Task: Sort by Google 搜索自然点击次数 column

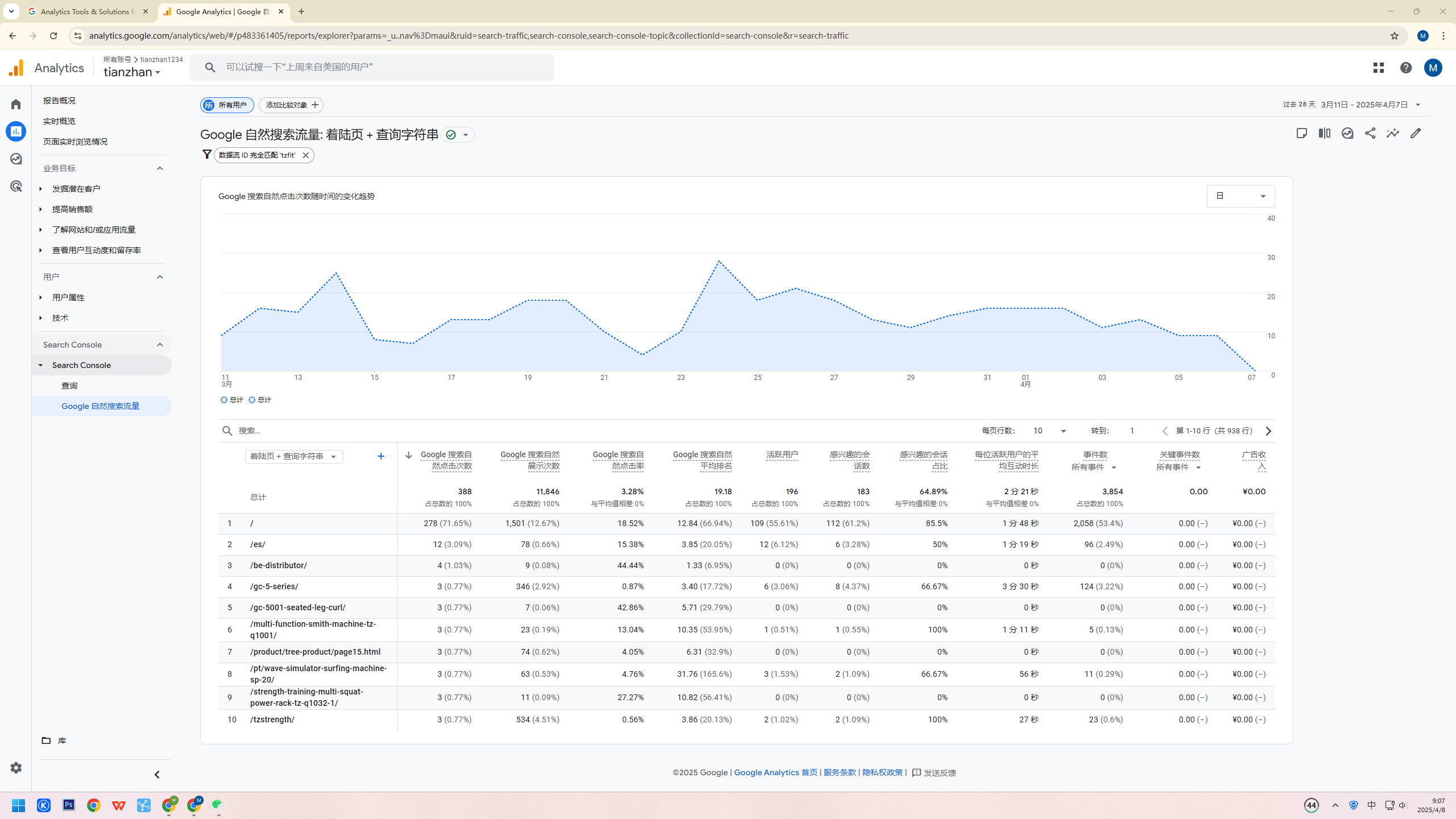Action: pyautogui.click(x=446, y=460)
